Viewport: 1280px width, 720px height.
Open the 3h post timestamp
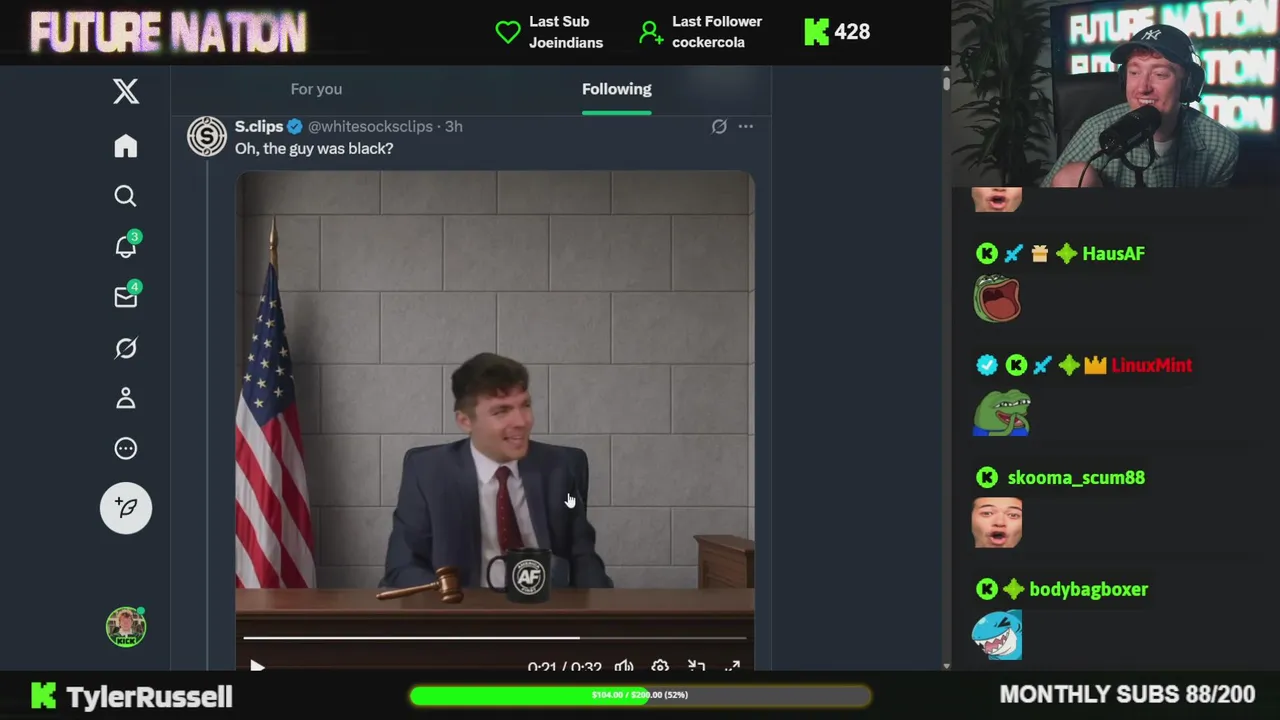pyautogui.click(x=454, y=126)
